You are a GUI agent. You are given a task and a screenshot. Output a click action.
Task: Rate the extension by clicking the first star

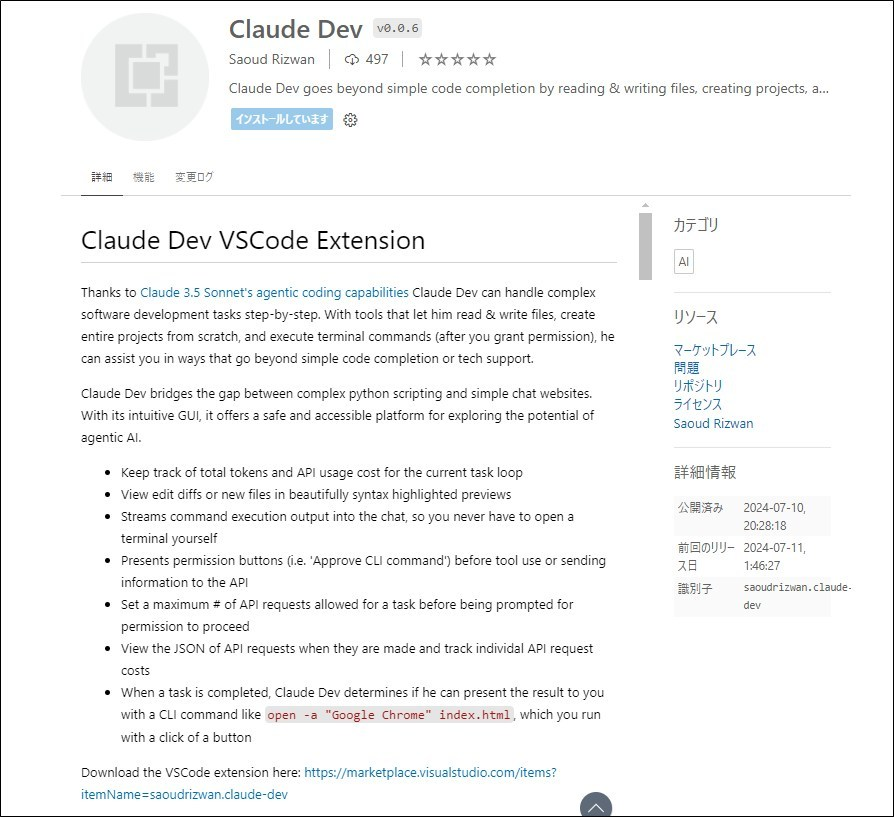coord(425,59)
